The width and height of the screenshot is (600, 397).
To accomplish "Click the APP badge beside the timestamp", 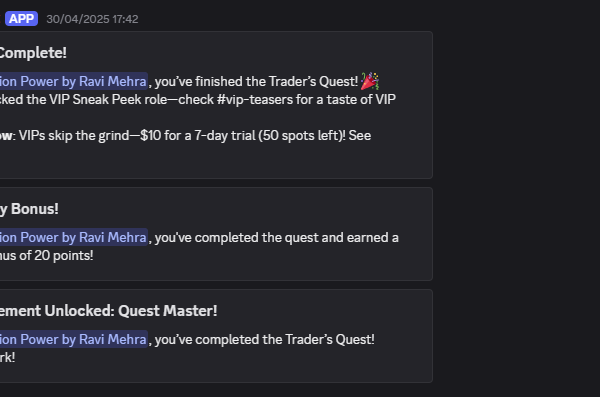I will 21,19.
